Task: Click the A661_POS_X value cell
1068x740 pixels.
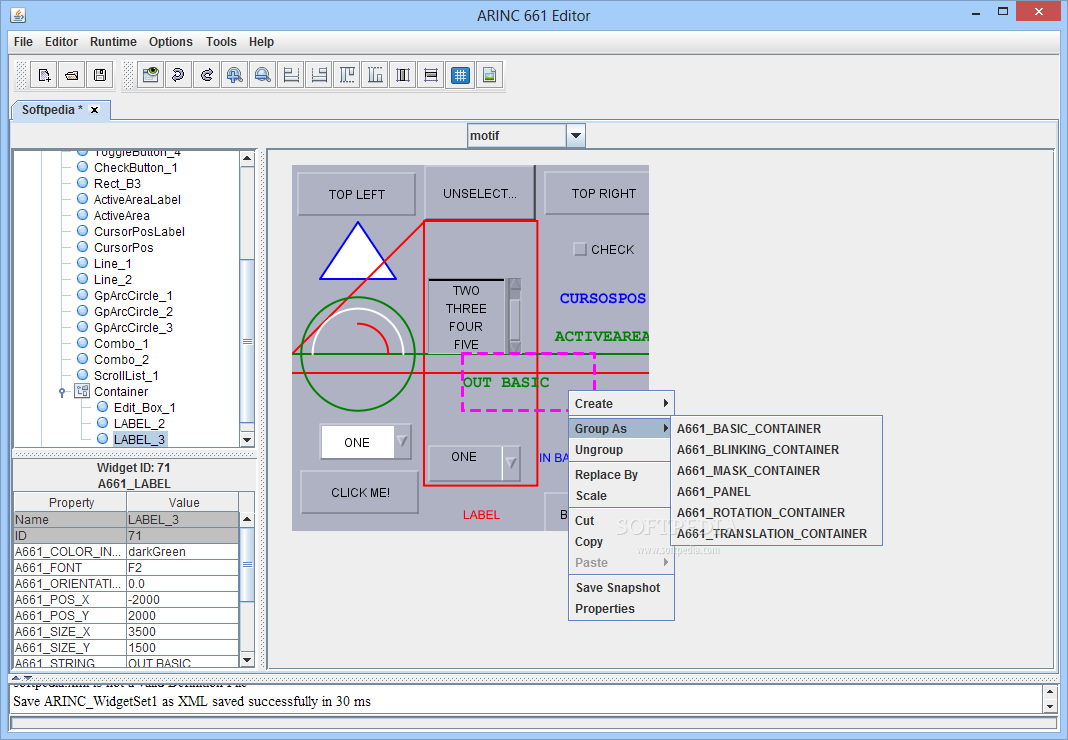Action: pos(183,600)
